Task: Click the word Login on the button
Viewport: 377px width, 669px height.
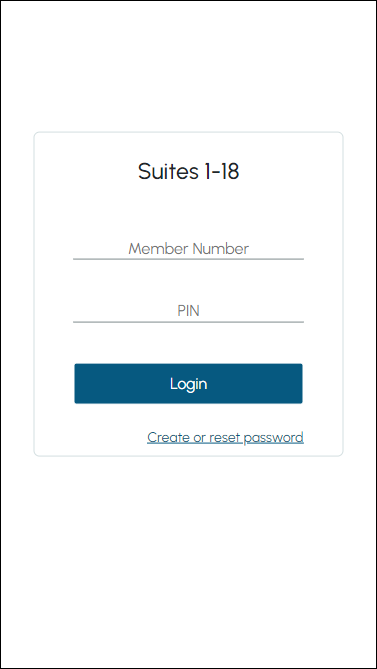Action: click(188, 384)
